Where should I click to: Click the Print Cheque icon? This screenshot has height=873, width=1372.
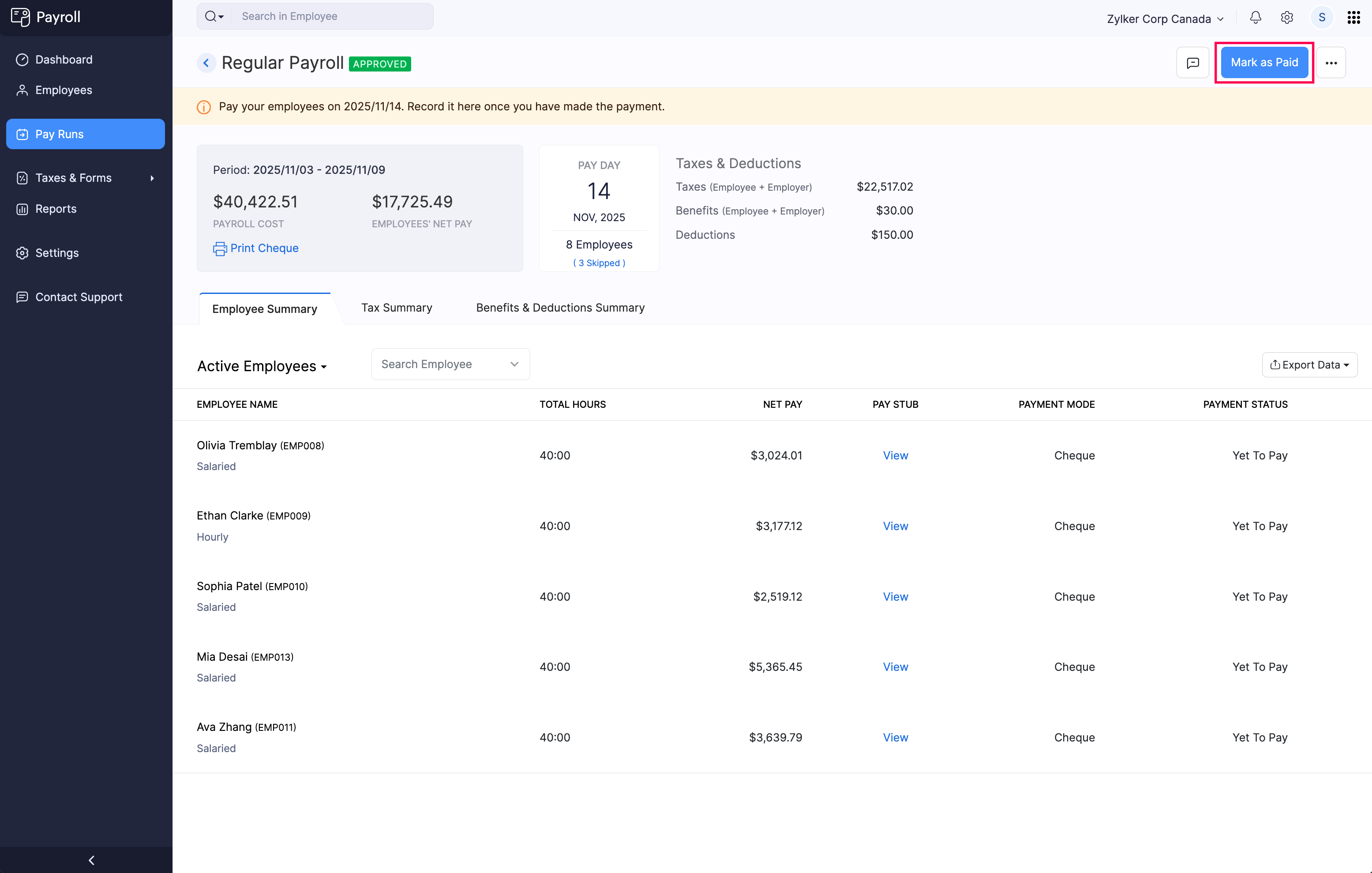click(220, 248)
